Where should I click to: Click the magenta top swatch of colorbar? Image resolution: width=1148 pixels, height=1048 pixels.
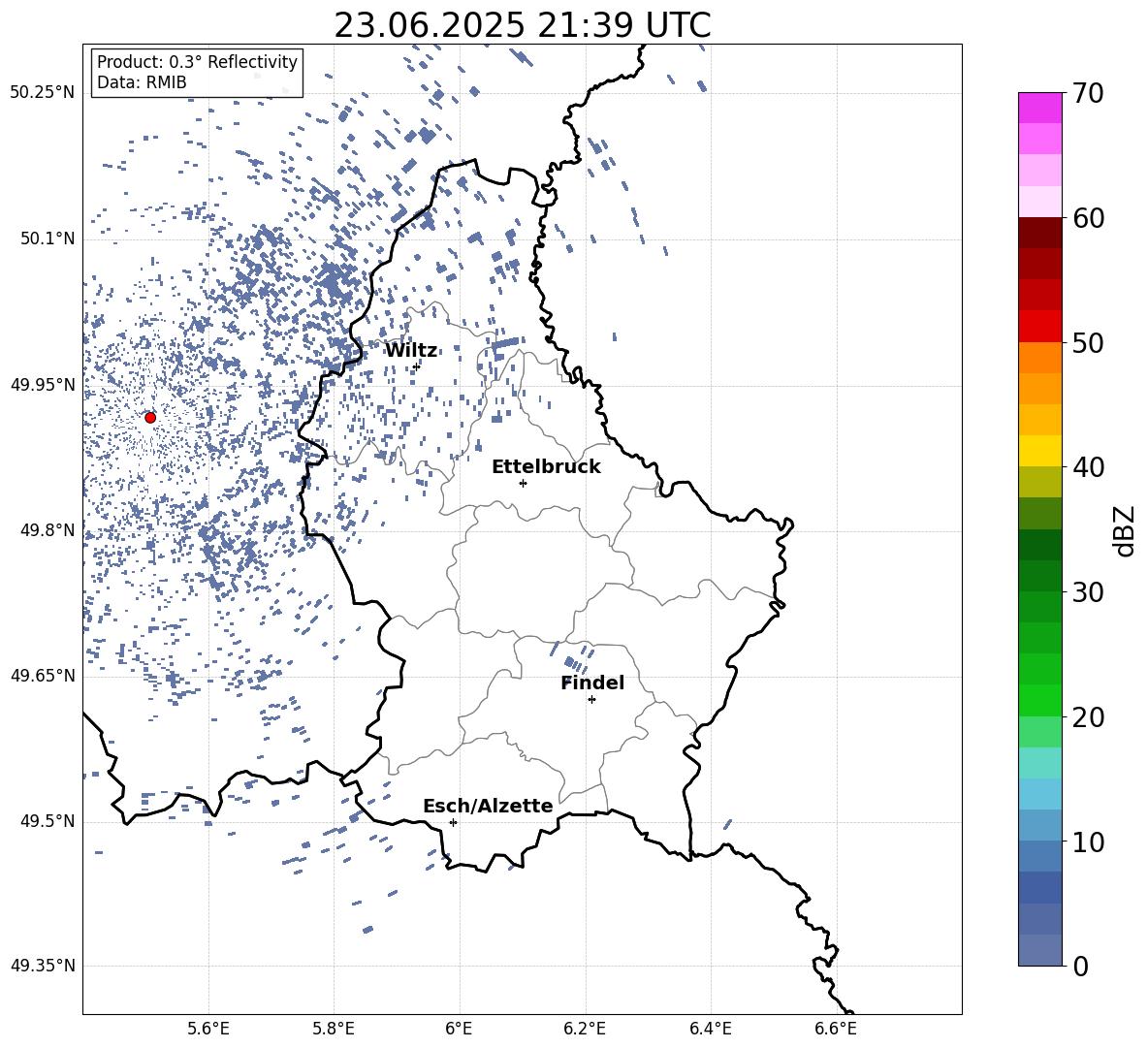pyautogui.click(x=1040, y=108)
